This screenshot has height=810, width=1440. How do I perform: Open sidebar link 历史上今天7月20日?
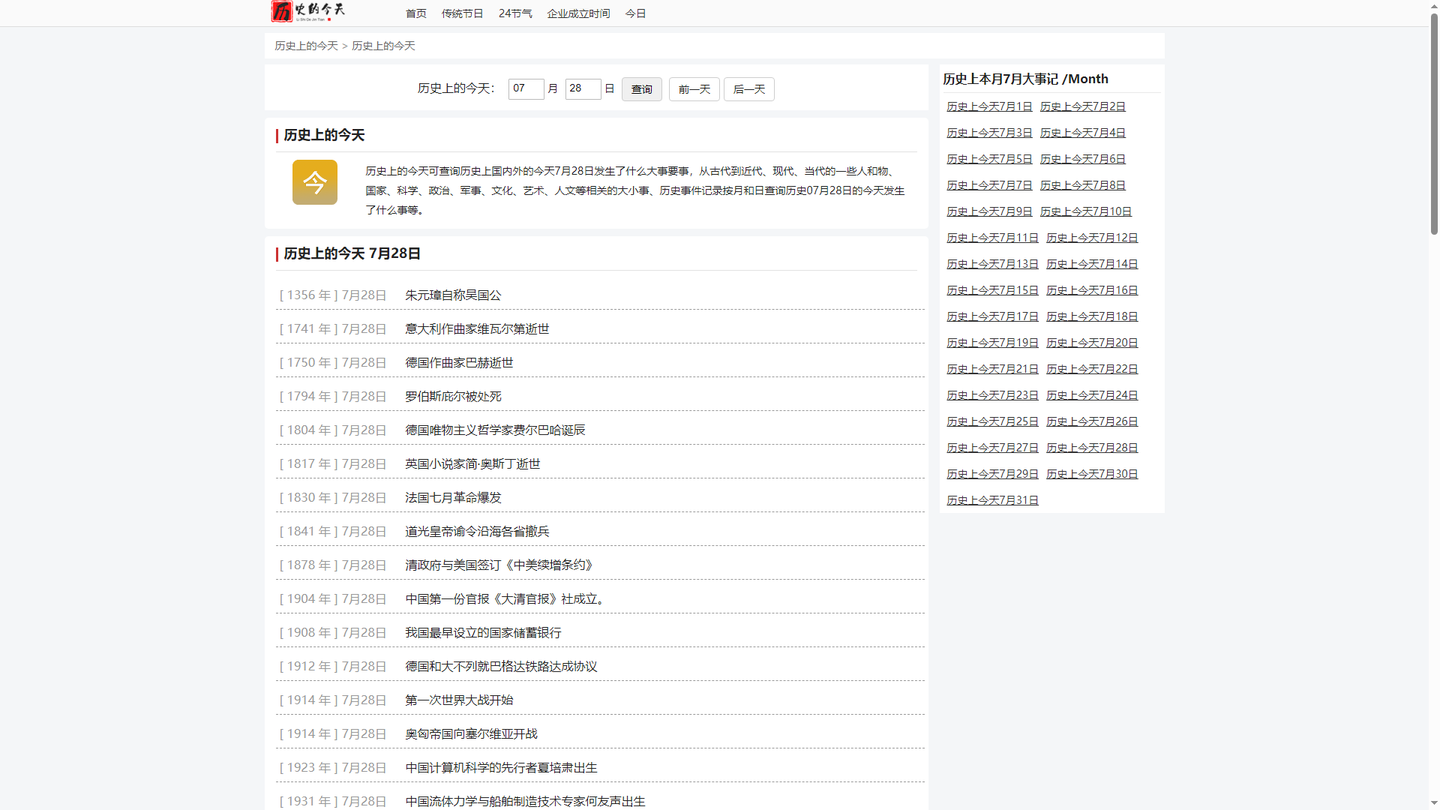1092,343
